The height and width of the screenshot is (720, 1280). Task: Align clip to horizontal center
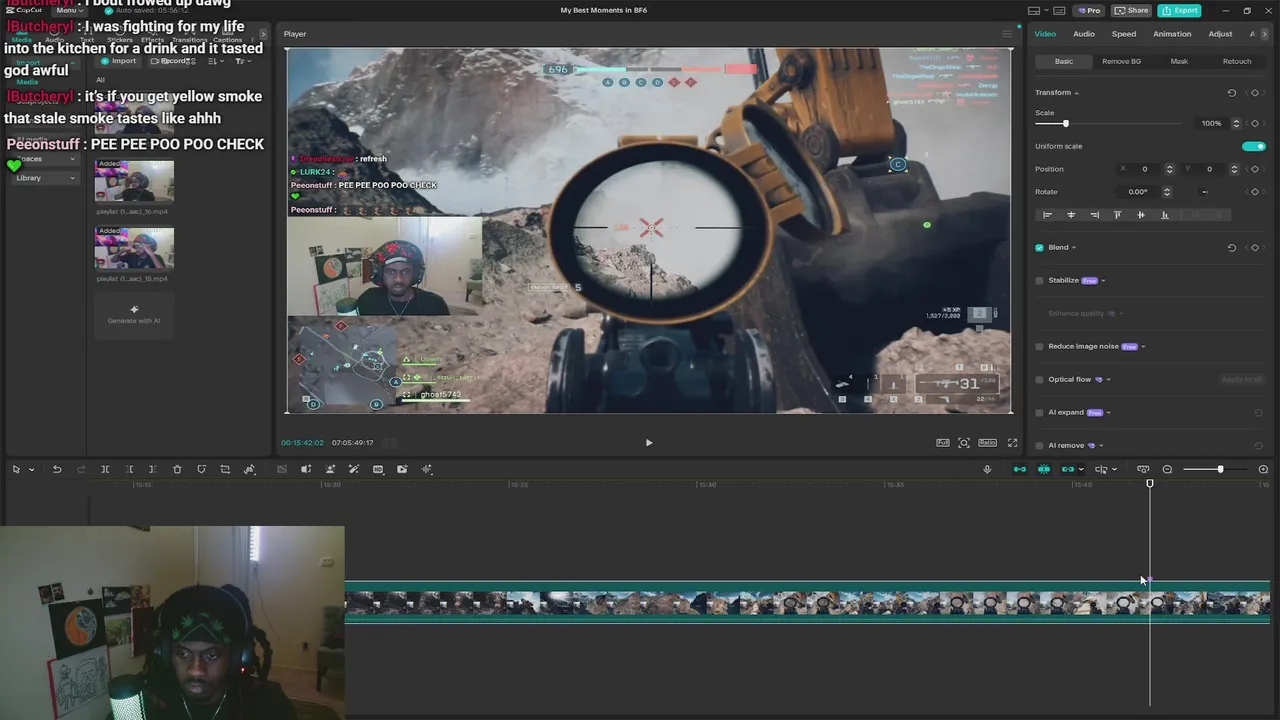1071,215
